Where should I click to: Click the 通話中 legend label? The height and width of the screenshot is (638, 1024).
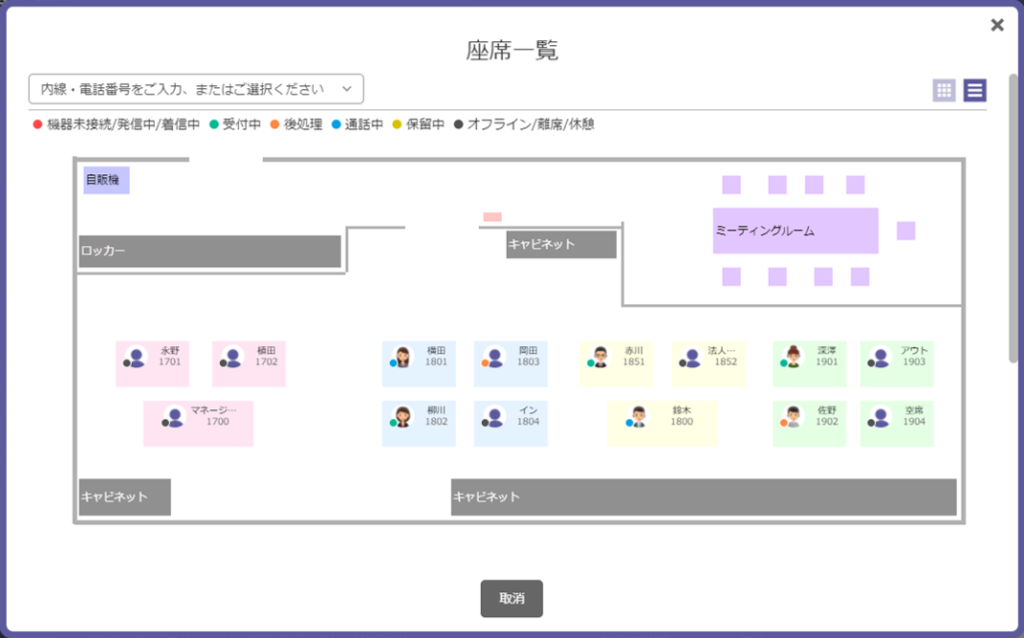(x=364, y=124)
